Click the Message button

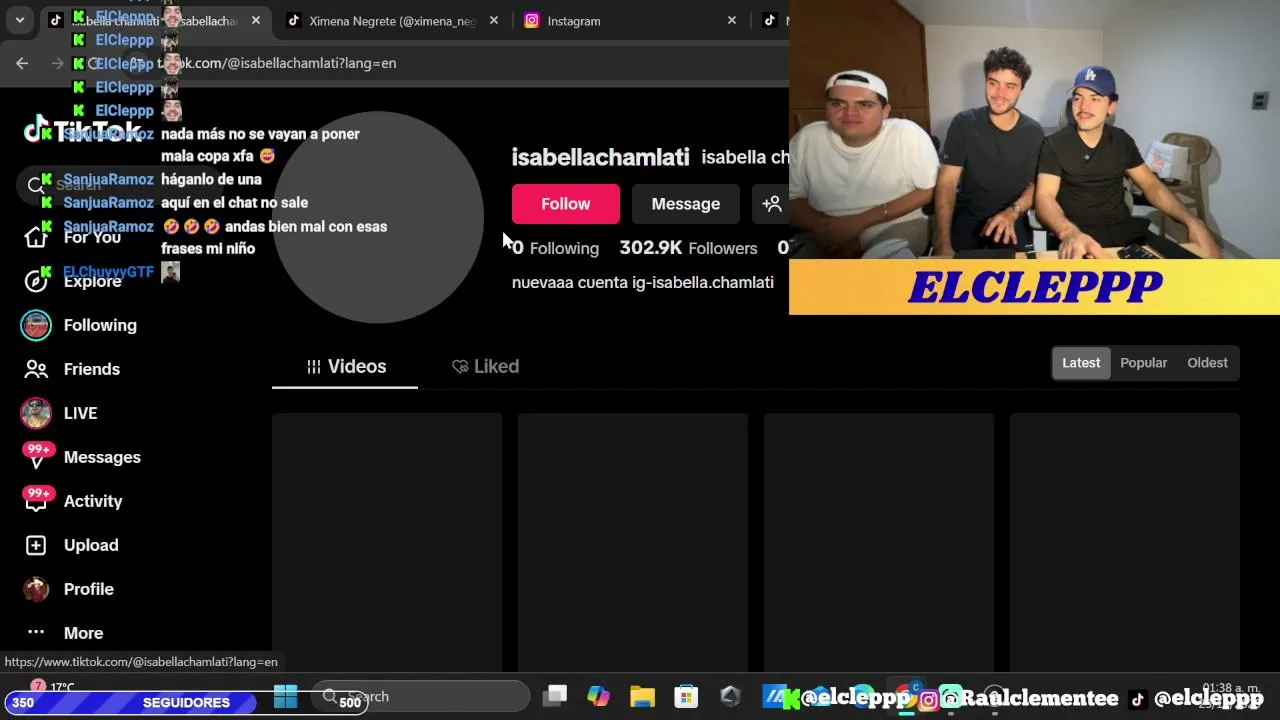point(686,204)
